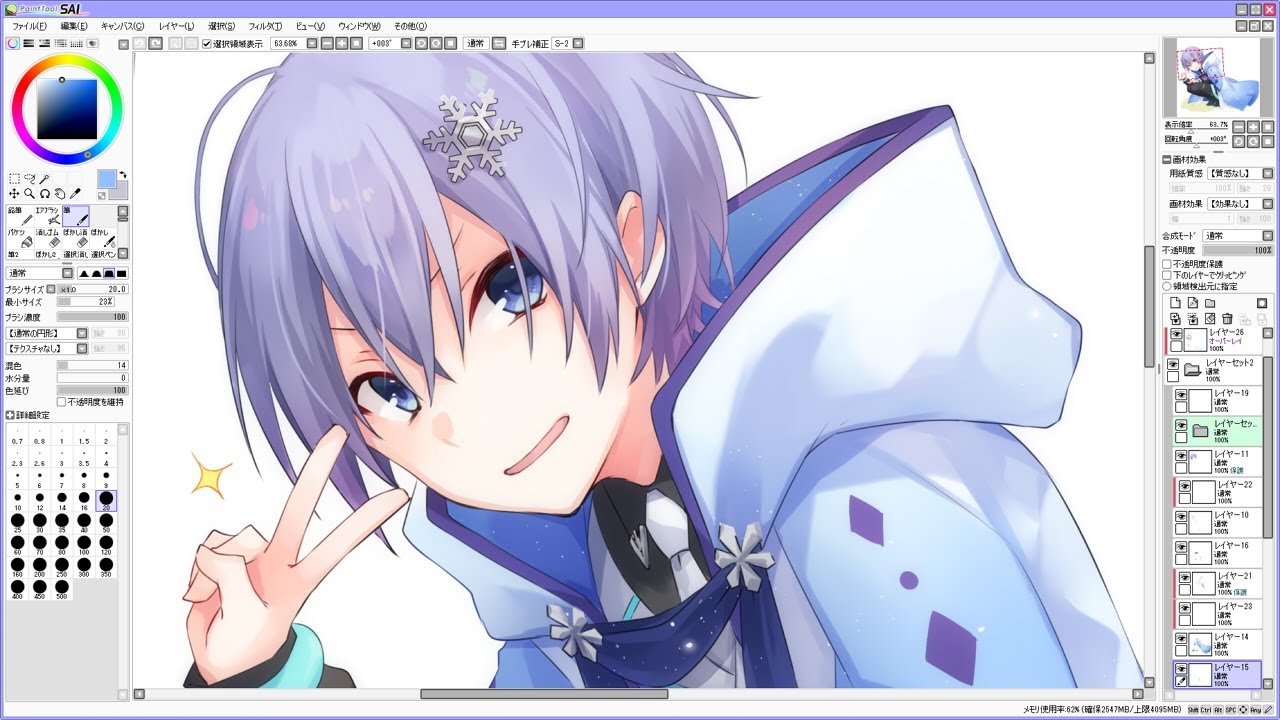Open ファイル(F) menu
This screenshot has width=1280, height=720.
pos(29,25)
